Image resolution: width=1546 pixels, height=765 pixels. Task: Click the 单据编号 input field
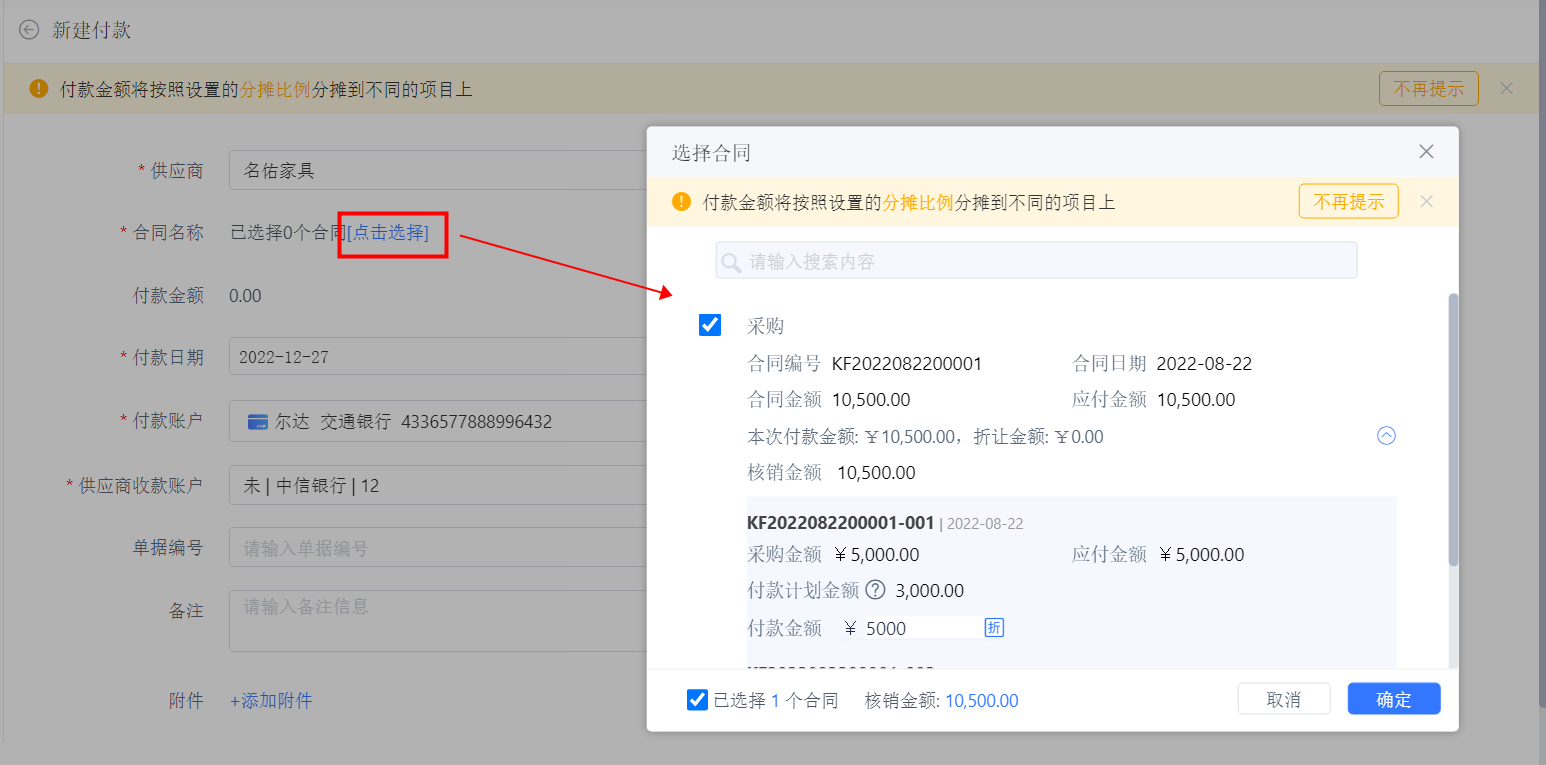(x=438, y=548)
